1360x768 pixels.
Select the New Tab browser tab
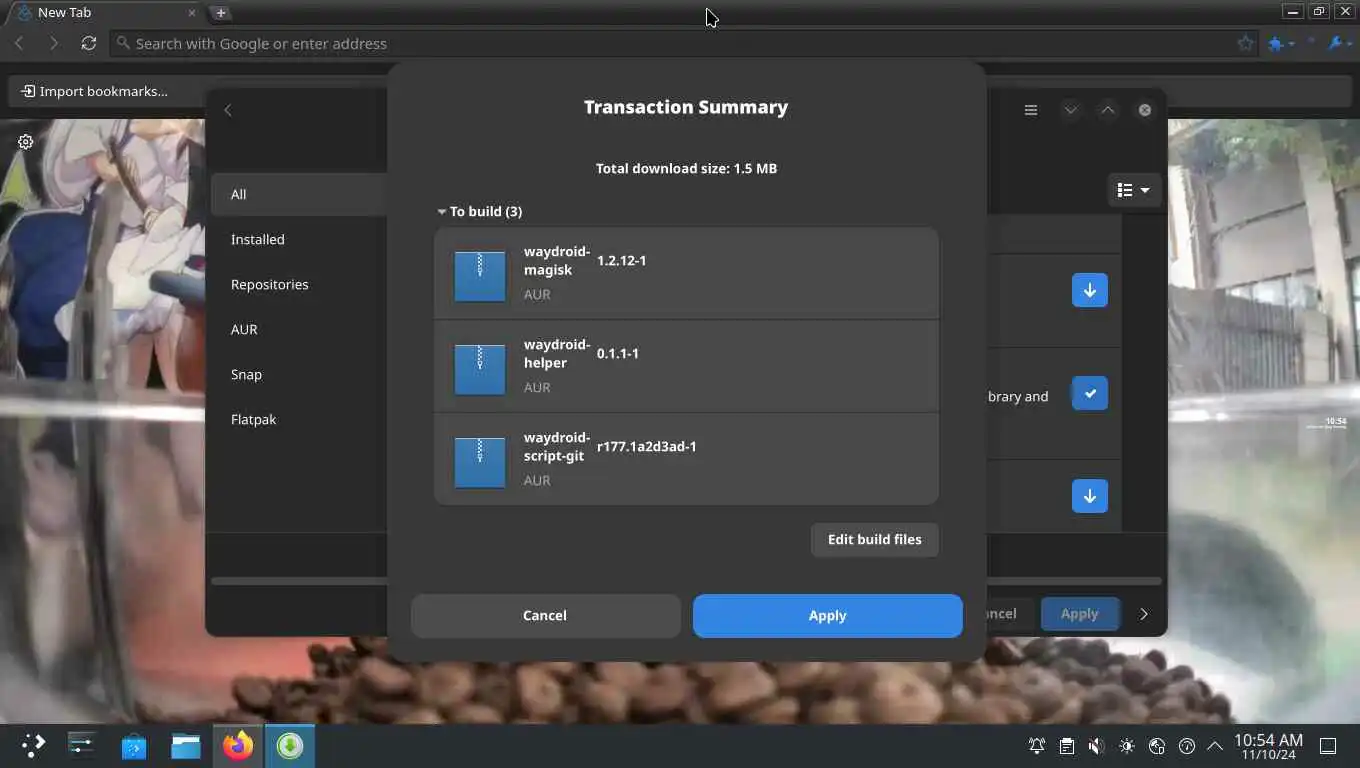pyautogui.click(x=103, y=13)
